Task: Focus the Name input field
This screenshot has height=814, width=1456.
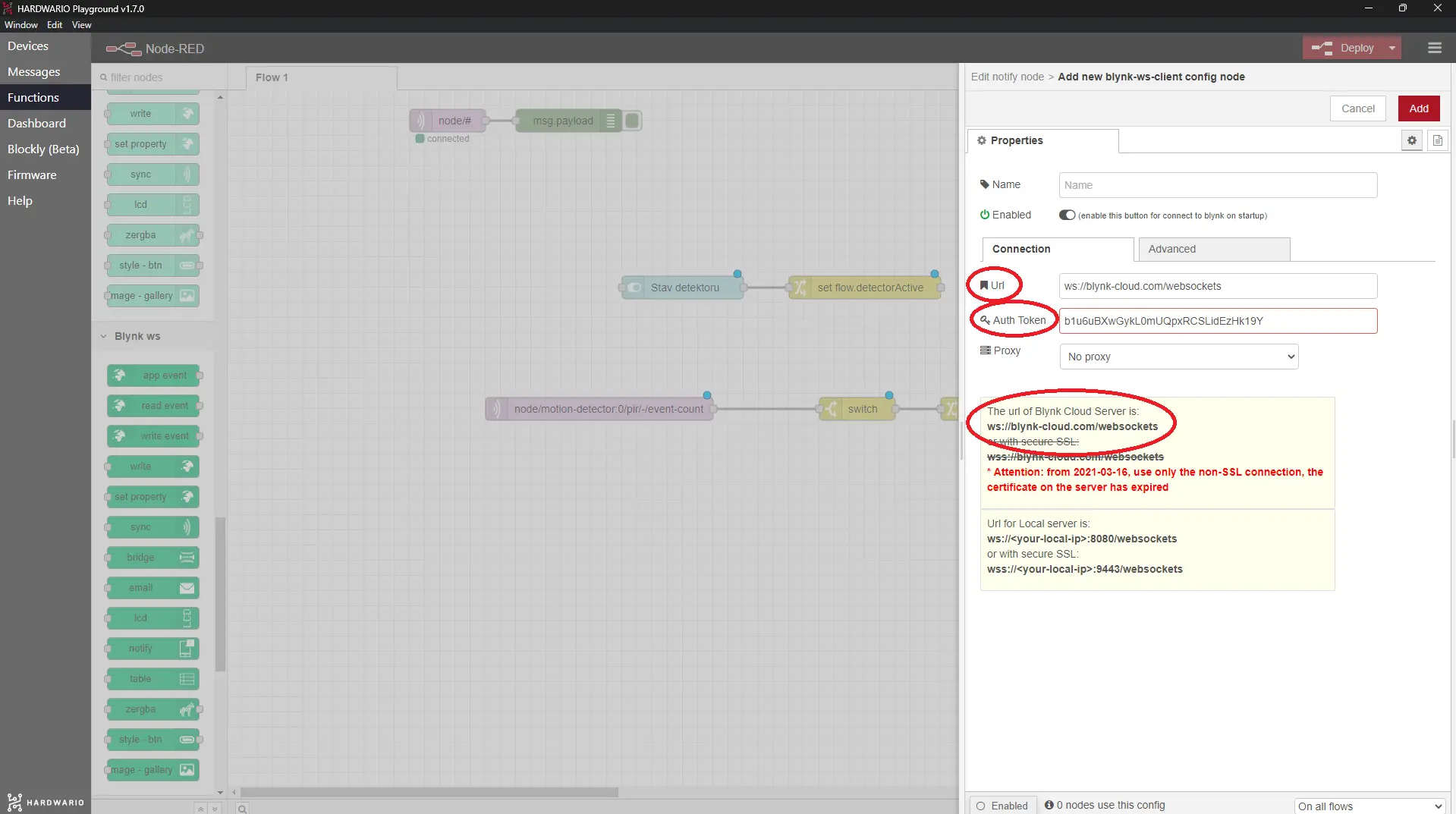Action: pyautogui.click(x=1218, y=185)
